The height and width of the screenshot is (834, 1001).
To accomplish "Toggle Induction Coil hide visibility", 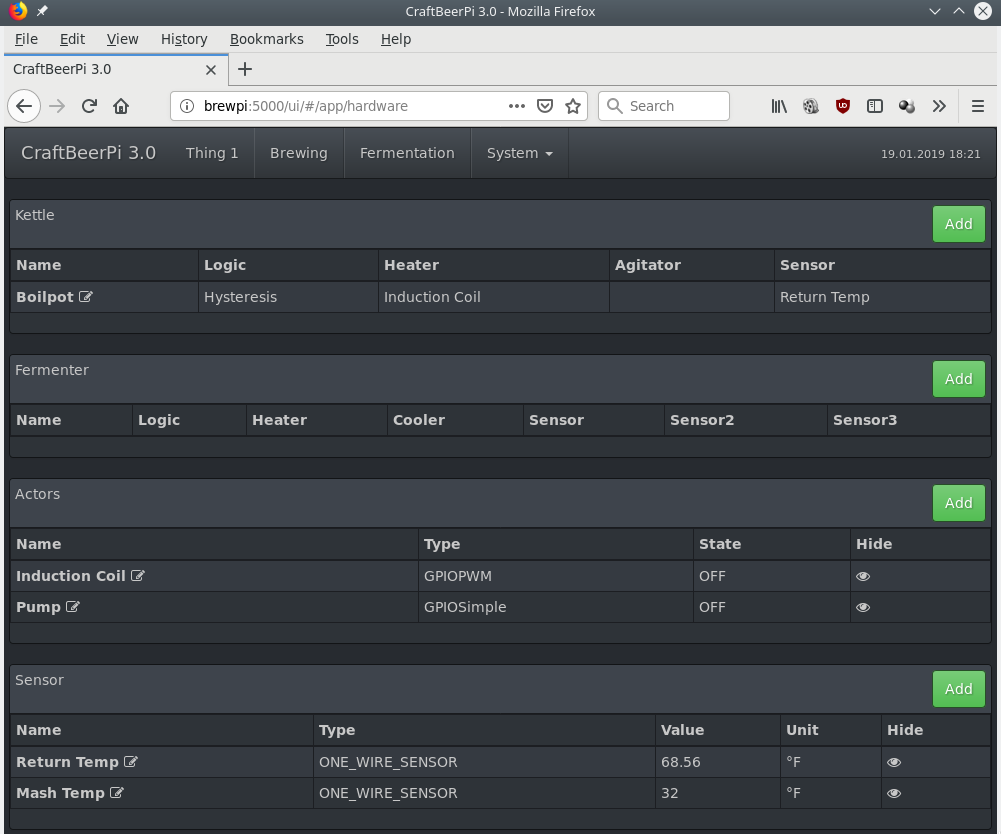I will (863, 576).
